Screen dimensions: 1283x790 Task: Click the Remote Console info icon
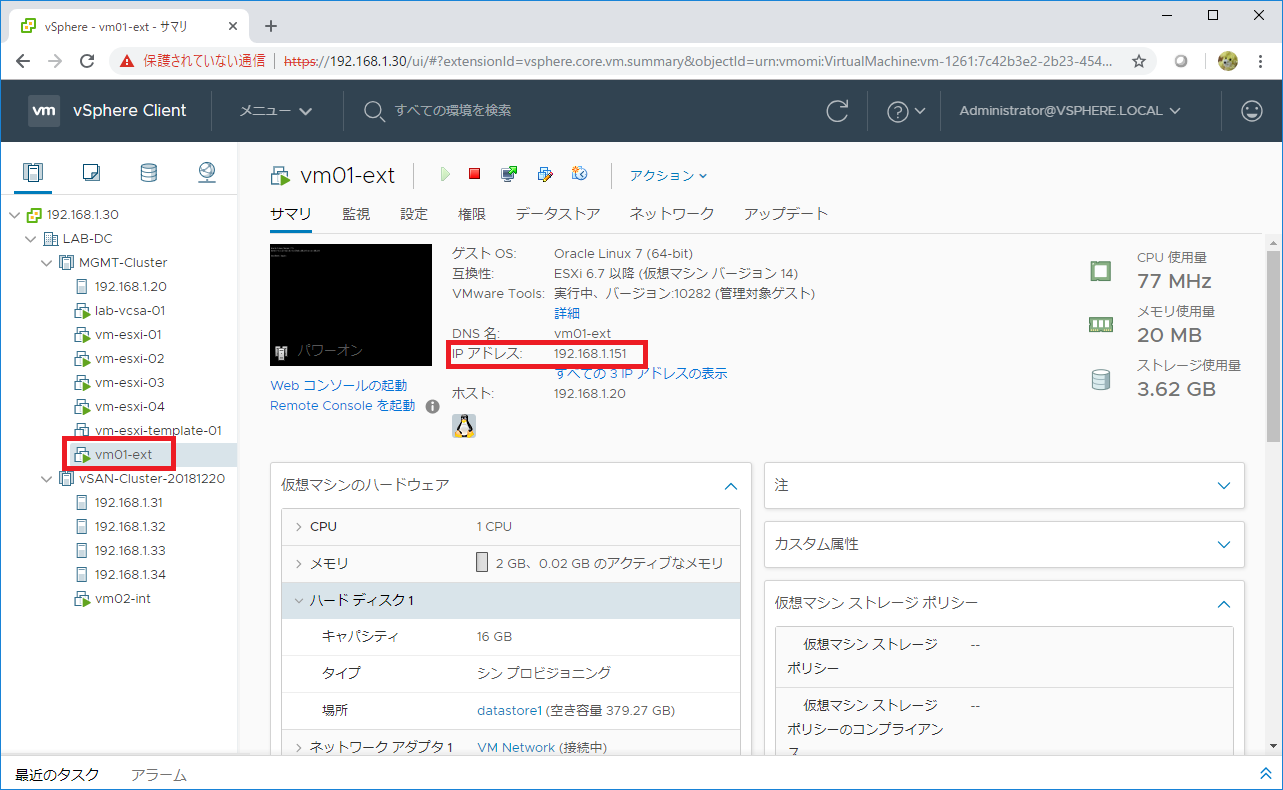433,406
